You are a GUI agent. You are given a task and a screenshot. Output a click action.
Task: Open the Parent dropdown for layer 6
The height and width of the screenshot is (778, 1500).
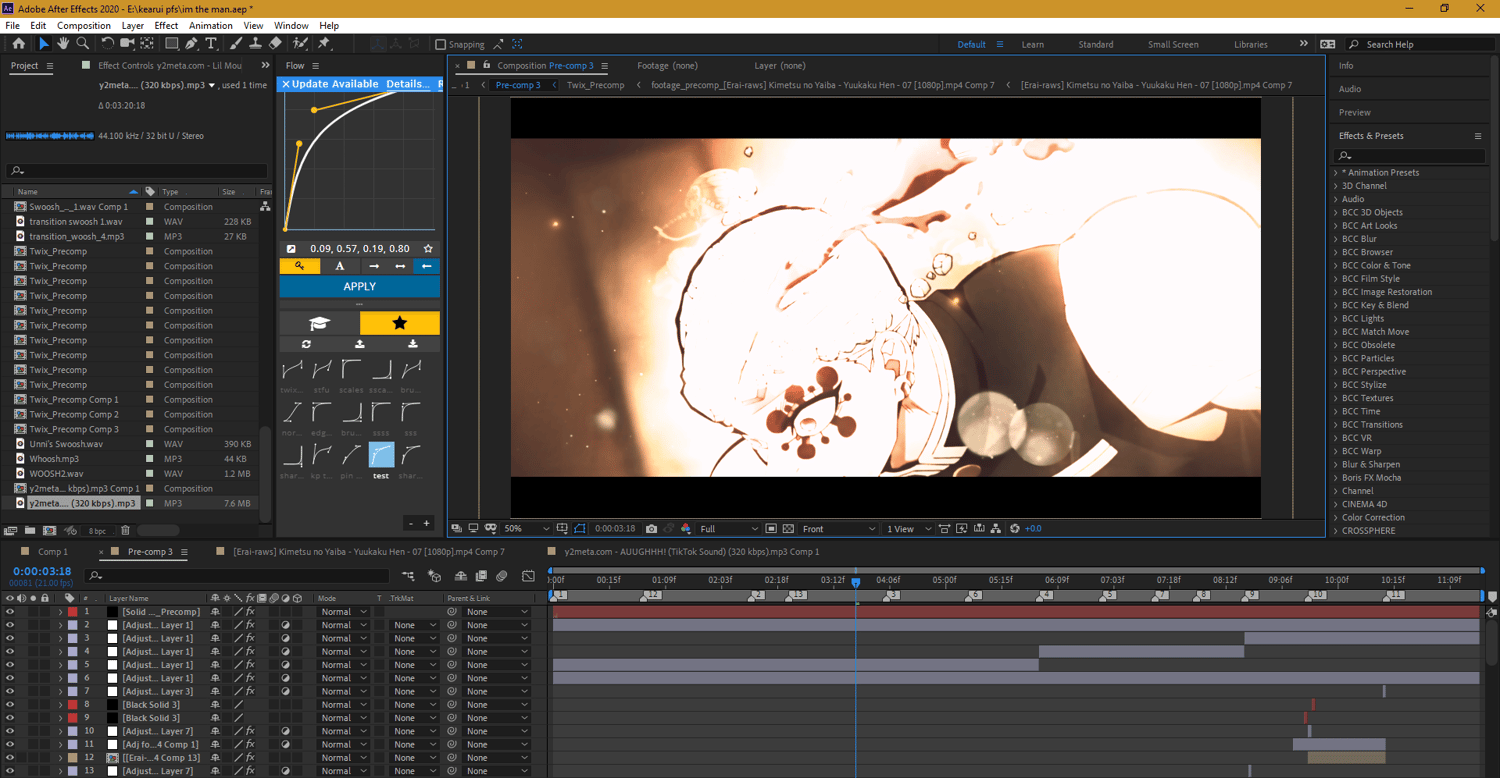point(496,678)
